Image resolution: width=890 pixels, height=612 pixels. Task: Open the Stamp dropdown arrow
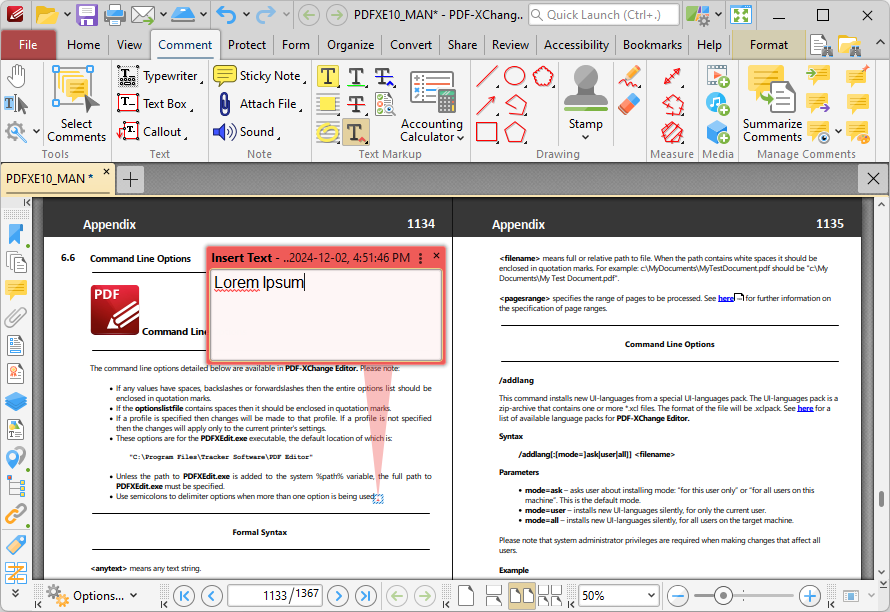[x=585, y=138]
